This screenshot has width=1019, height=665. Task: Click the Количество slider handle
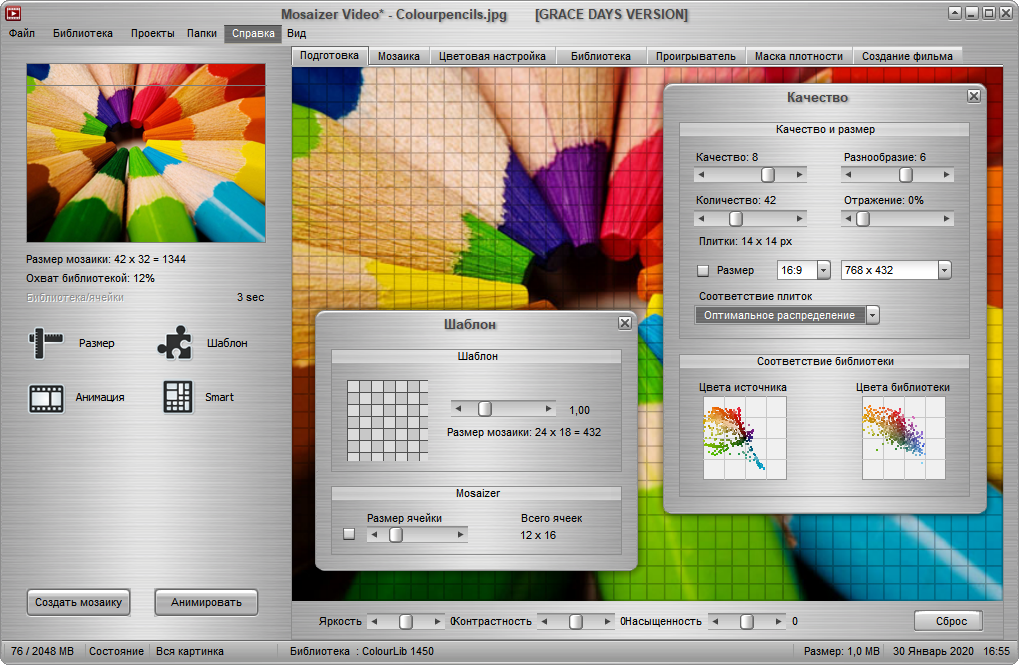click(x=736, y=219)
